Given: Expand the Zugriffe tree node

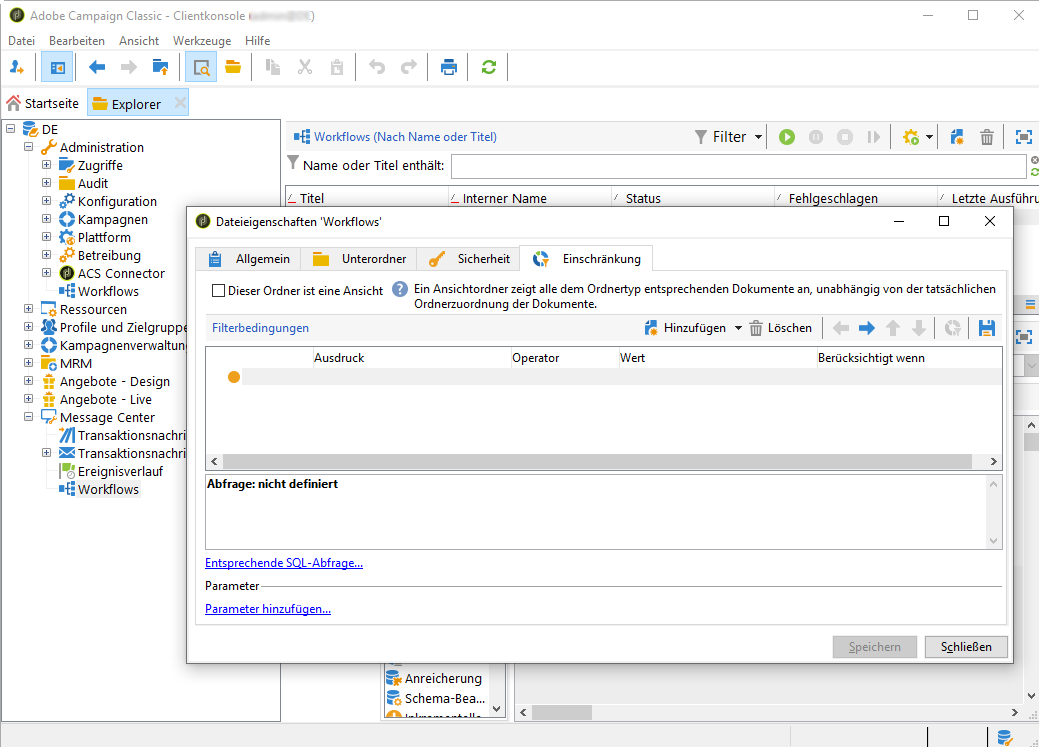Looking at the screenshot, I should click(x=46, y=164).
